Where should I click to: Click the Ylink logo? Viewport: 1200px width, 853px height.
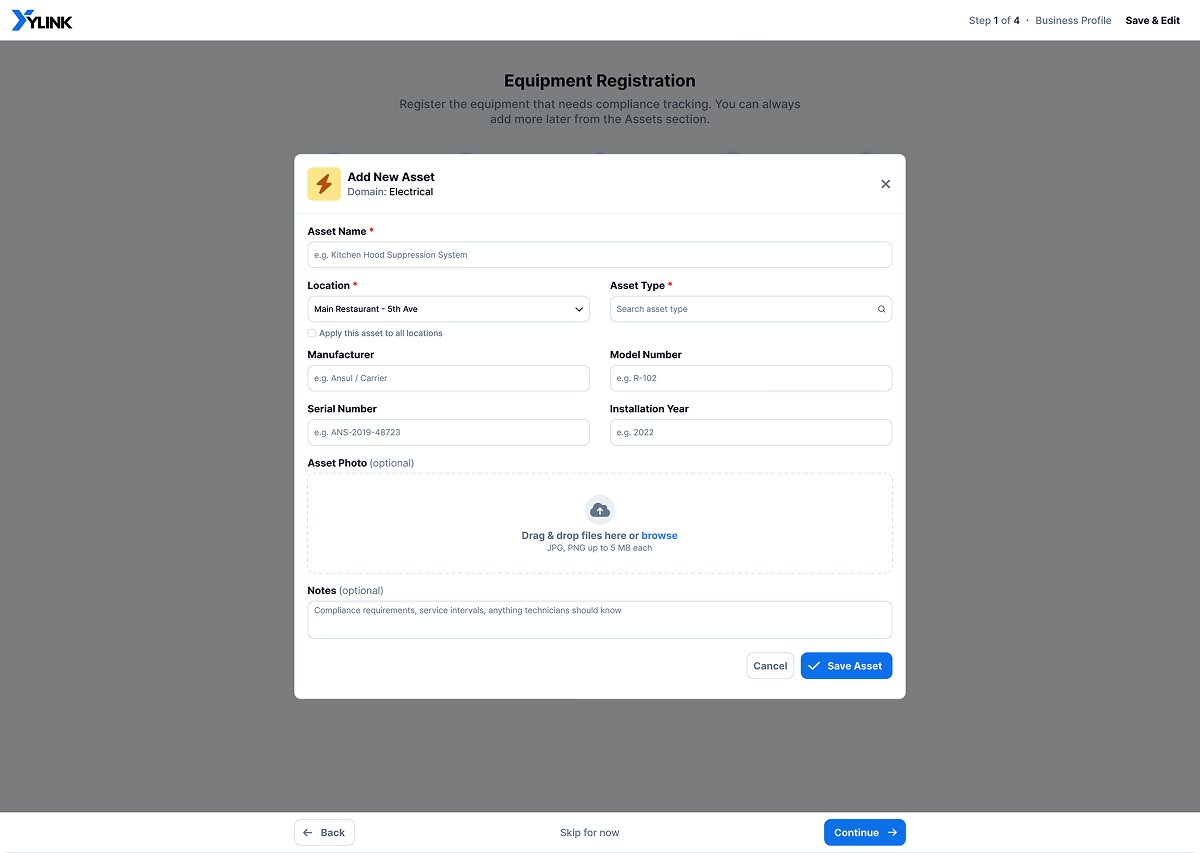tap(42, 20)
